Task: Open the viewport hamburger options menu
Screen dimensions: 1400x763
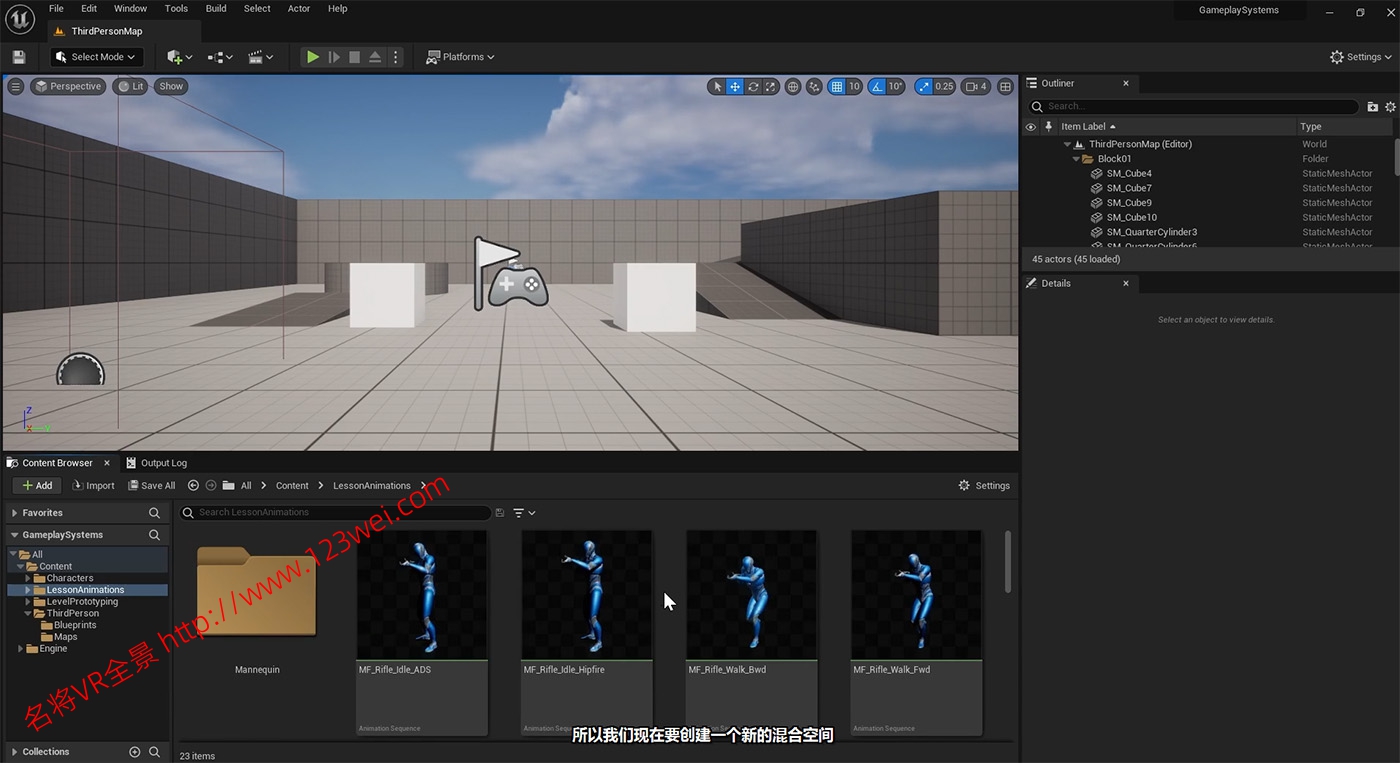Action: (15, 86)
